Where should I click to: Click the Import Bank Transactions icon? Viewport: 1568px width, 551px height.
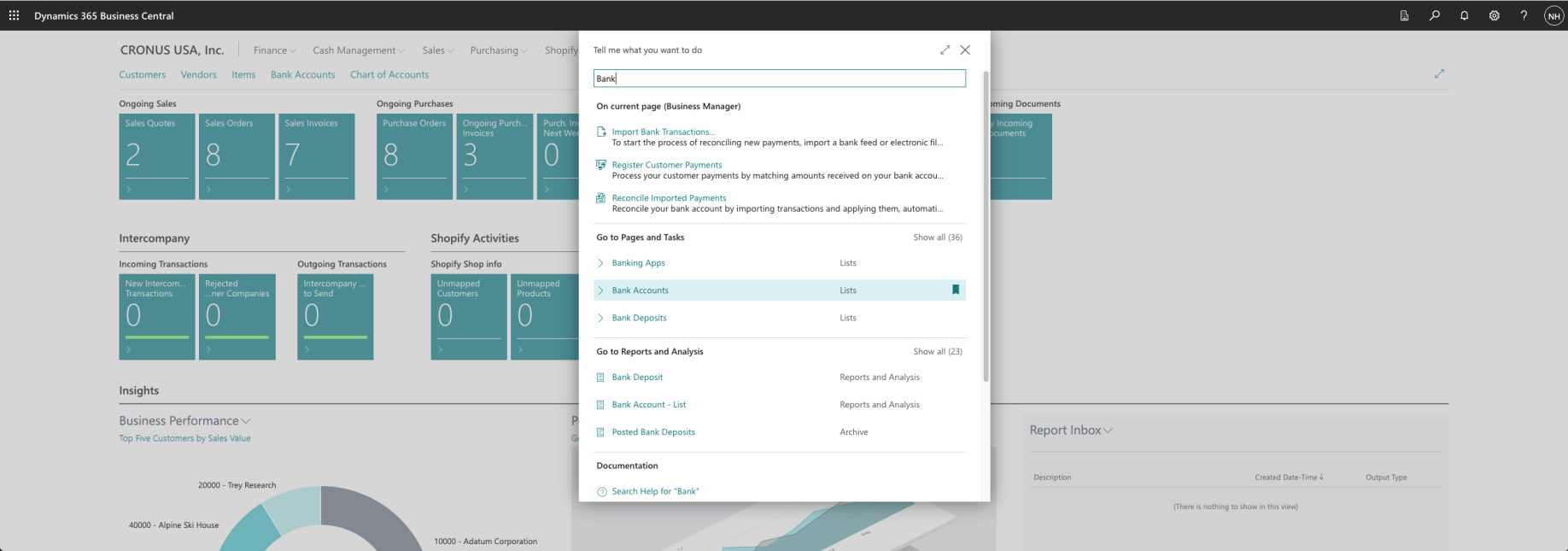[601, 132]
